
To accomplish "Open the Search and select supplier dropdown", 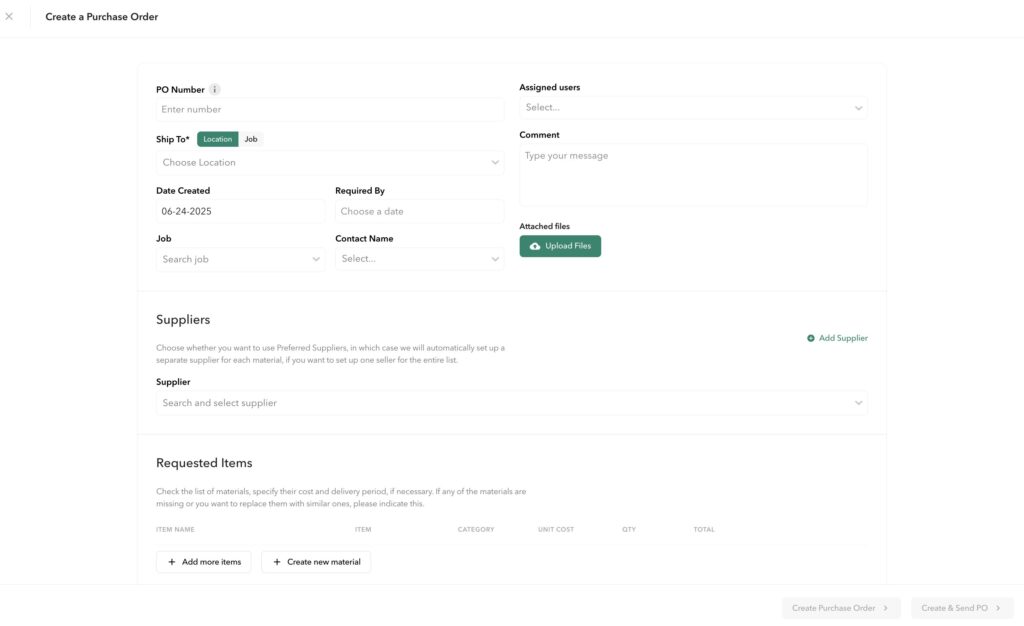I will coord(512,403).
